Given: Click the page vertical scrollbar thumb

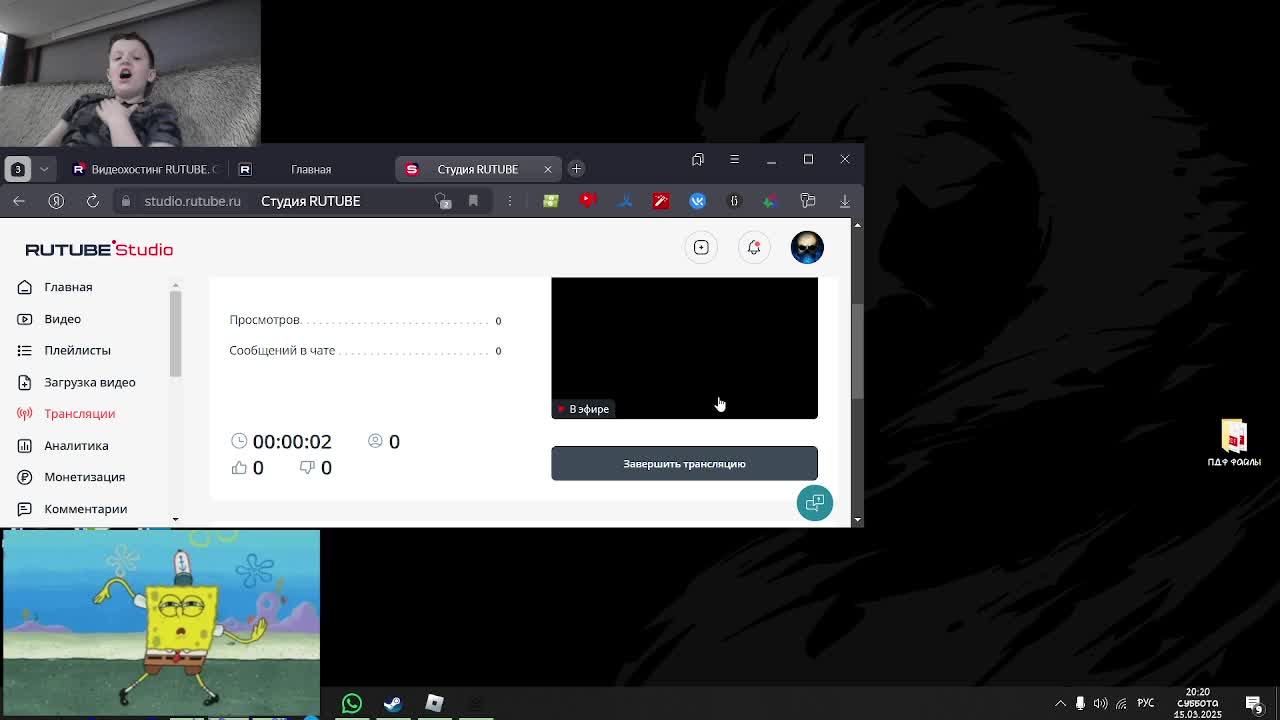Looking at the screenshot, I should point(857,352).
